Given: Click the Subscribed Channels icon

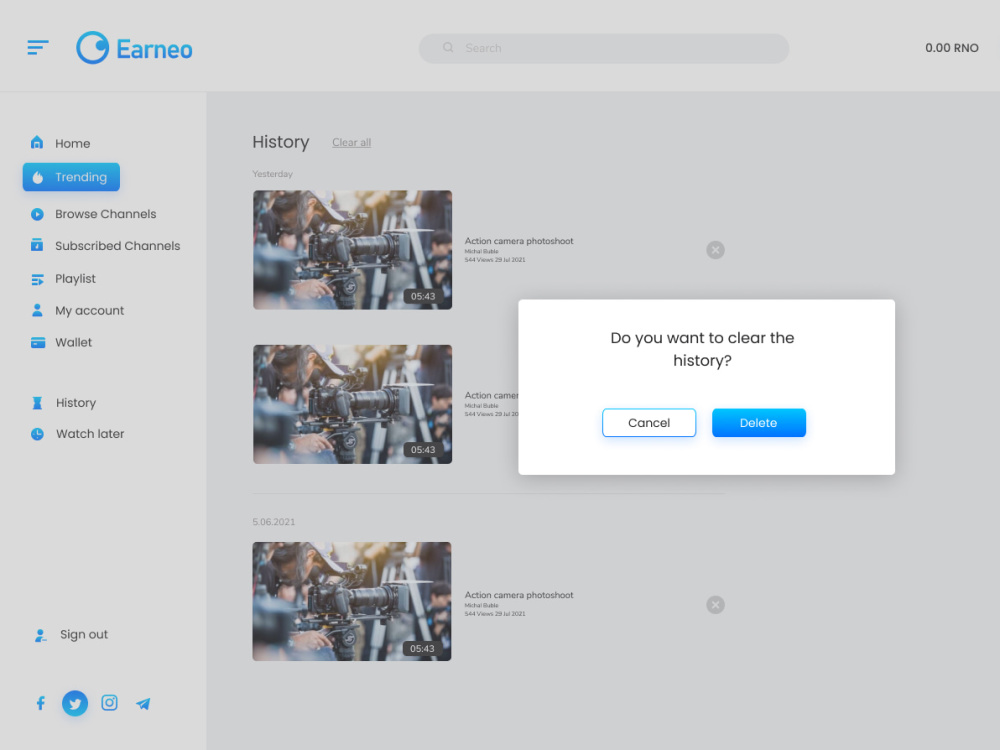Looking at the screenshot, I should [37, 246].
